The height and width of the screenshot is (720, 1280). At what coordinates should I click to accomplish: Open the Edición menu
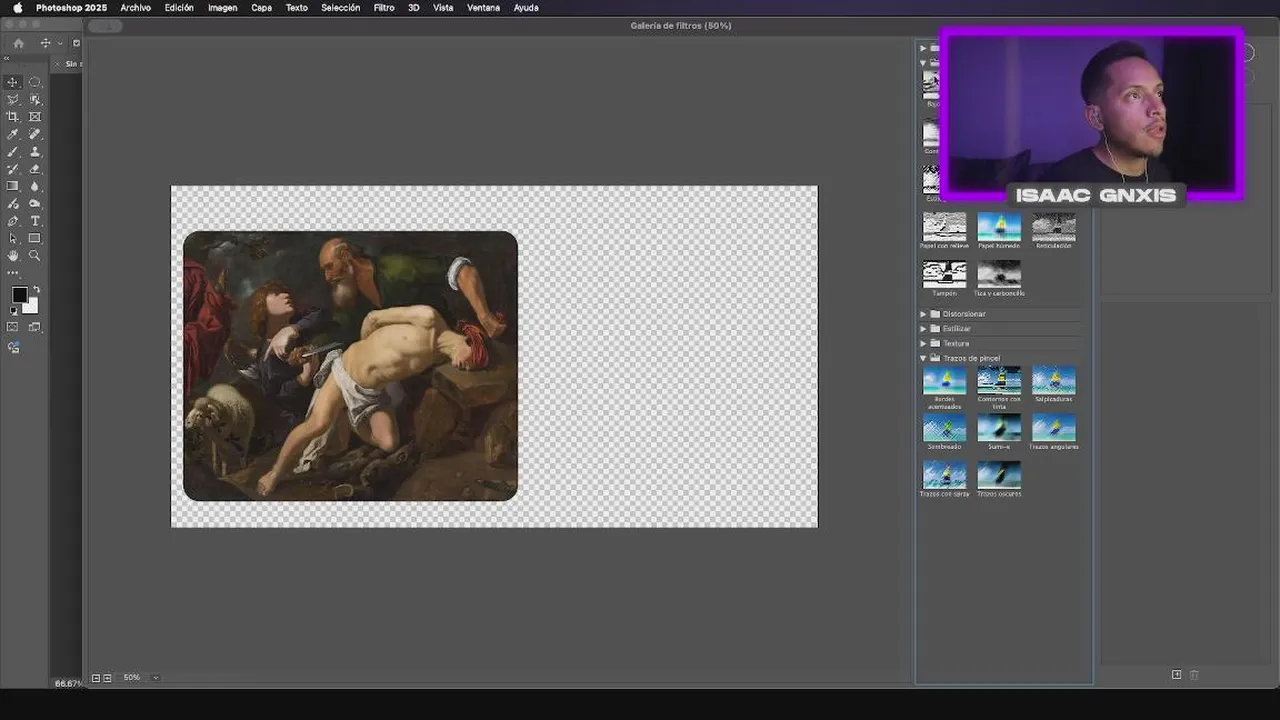(x=179, y=8)
